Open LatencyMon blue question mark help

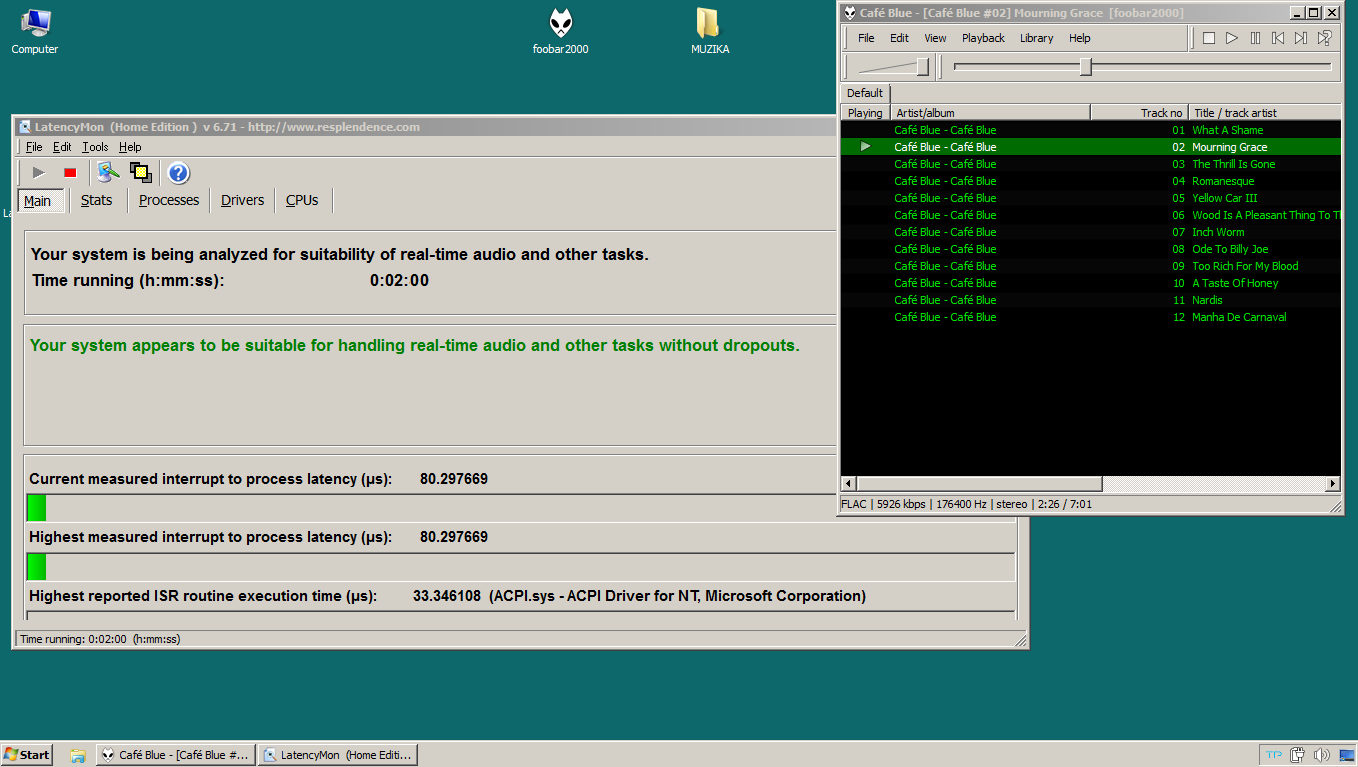[178, 173]
